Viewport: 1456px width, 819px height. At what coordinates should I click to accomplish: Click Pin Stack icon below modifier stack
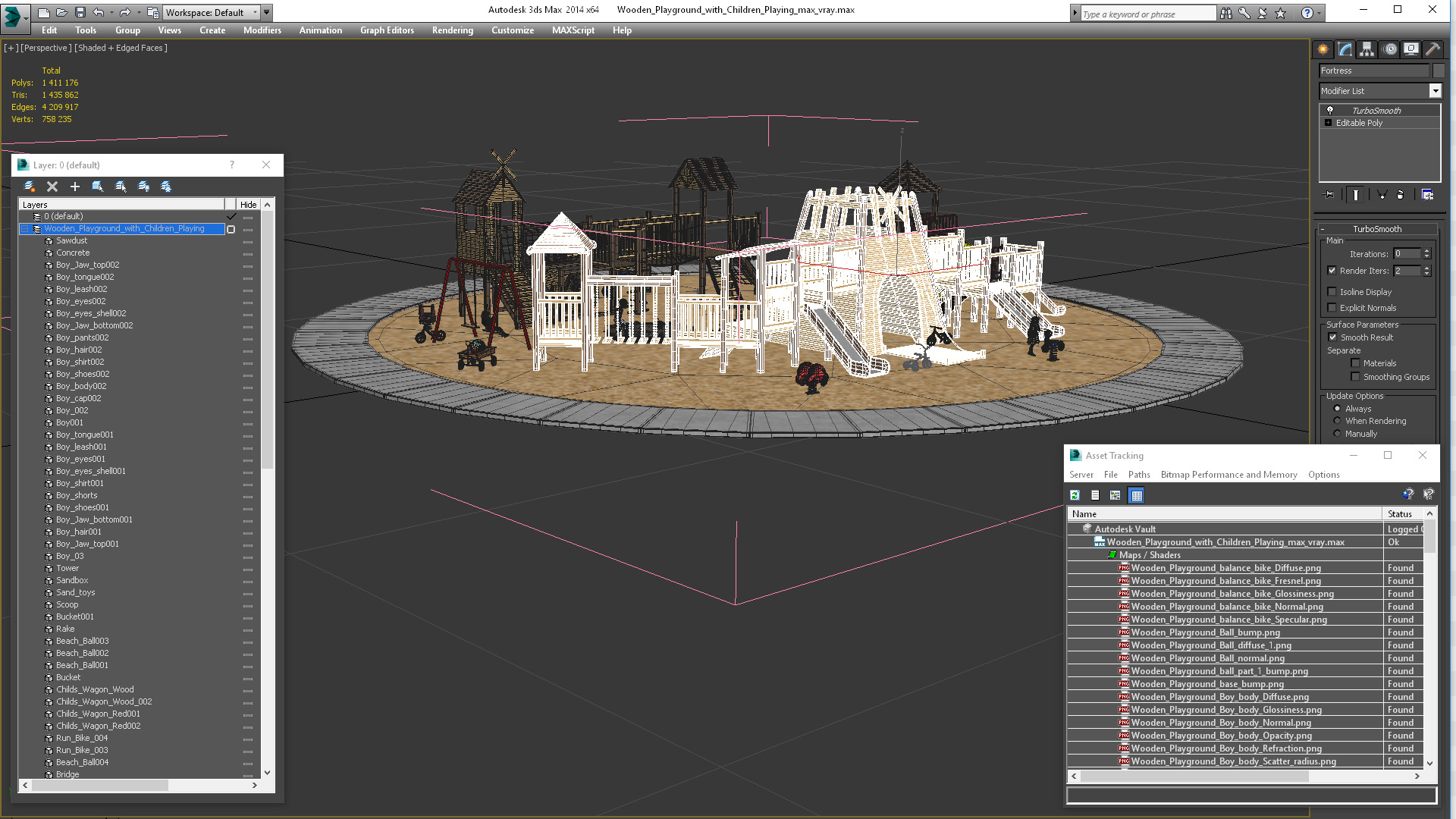(x=1329, y=195)
